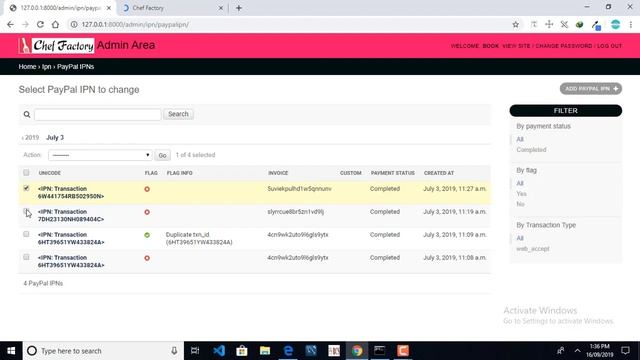Filter by flag Yes
The height and width of the screenshot is (360, 640).
(521, 194)
